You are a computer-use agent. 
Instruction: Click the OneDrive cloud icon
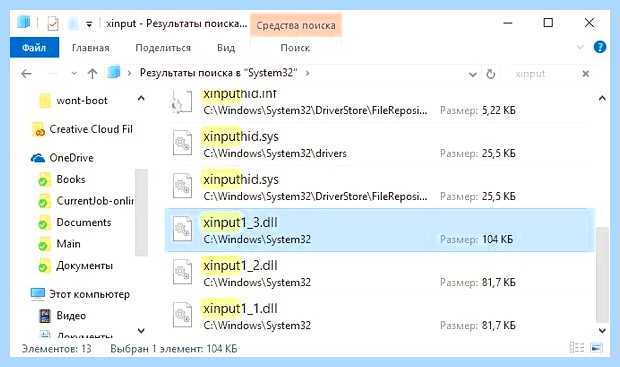(38, 158)
